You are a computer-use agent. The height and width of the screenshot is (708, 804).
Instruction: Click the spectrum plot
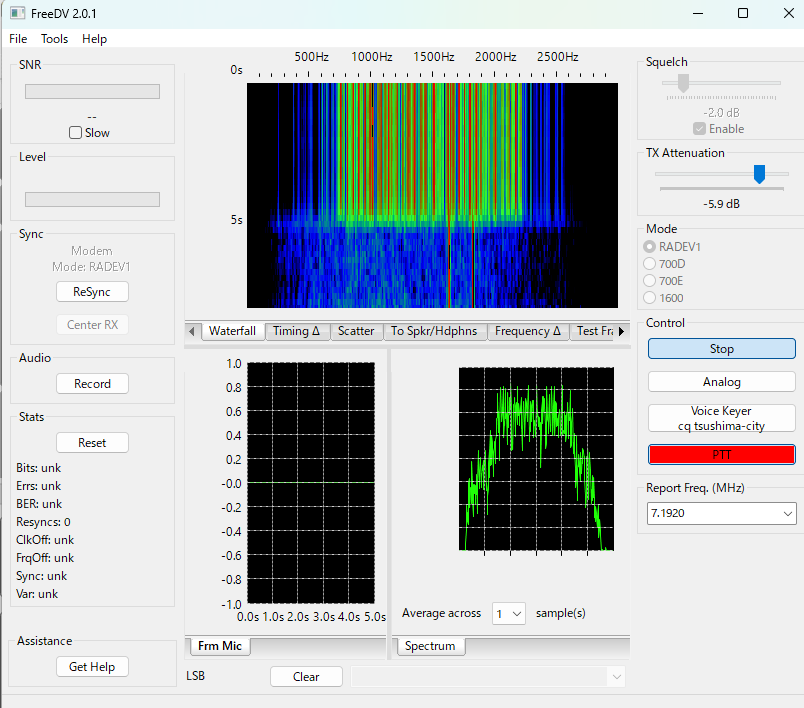[536, 459]
